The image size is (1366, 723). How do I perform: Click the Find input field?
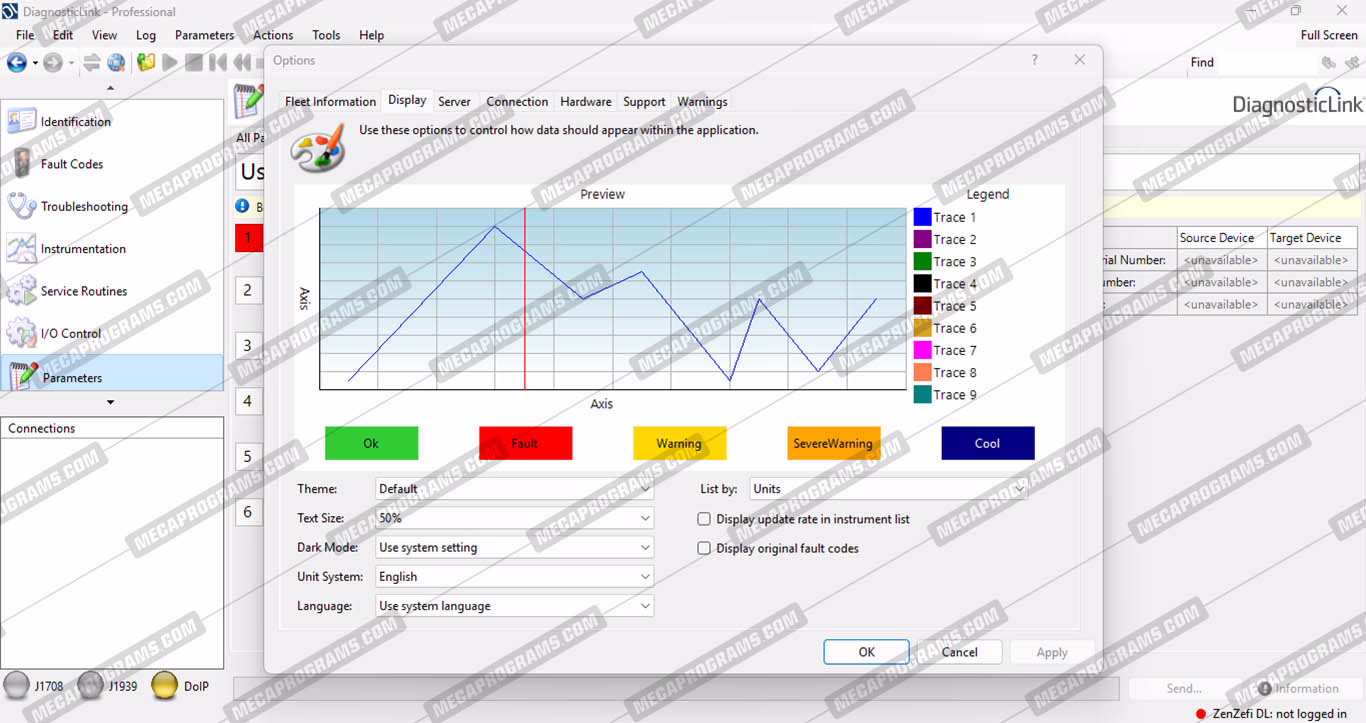click(x=1268, y=62)
